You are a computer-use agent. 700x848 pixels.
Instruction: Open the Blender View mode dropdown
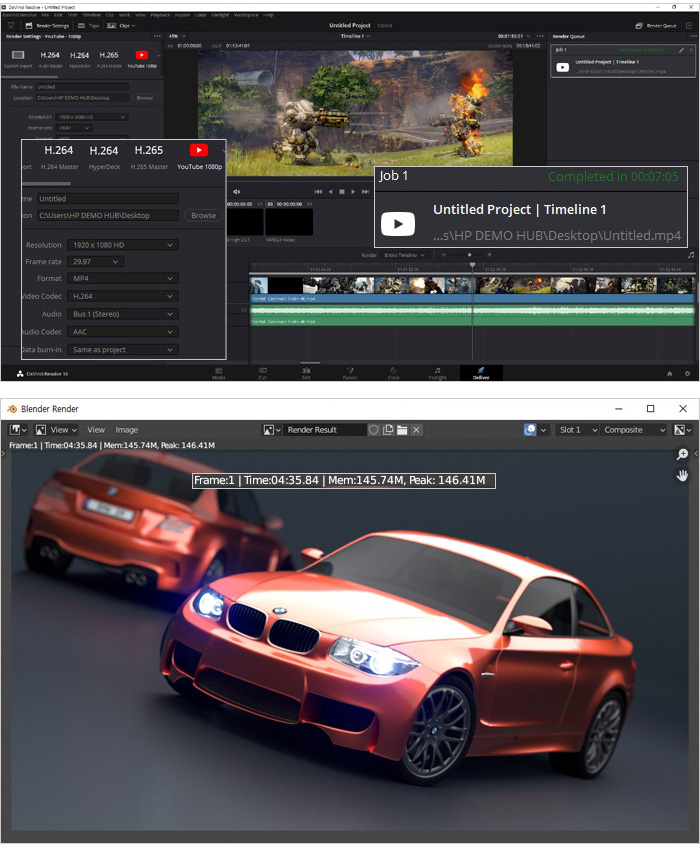(x=56, y=429)
